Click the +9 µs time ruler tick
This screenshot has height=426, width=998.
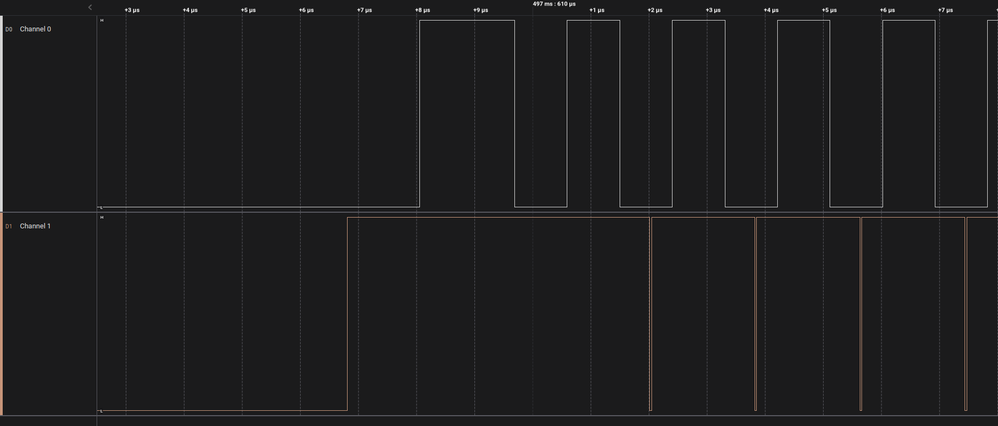click(x=481, y=10)
